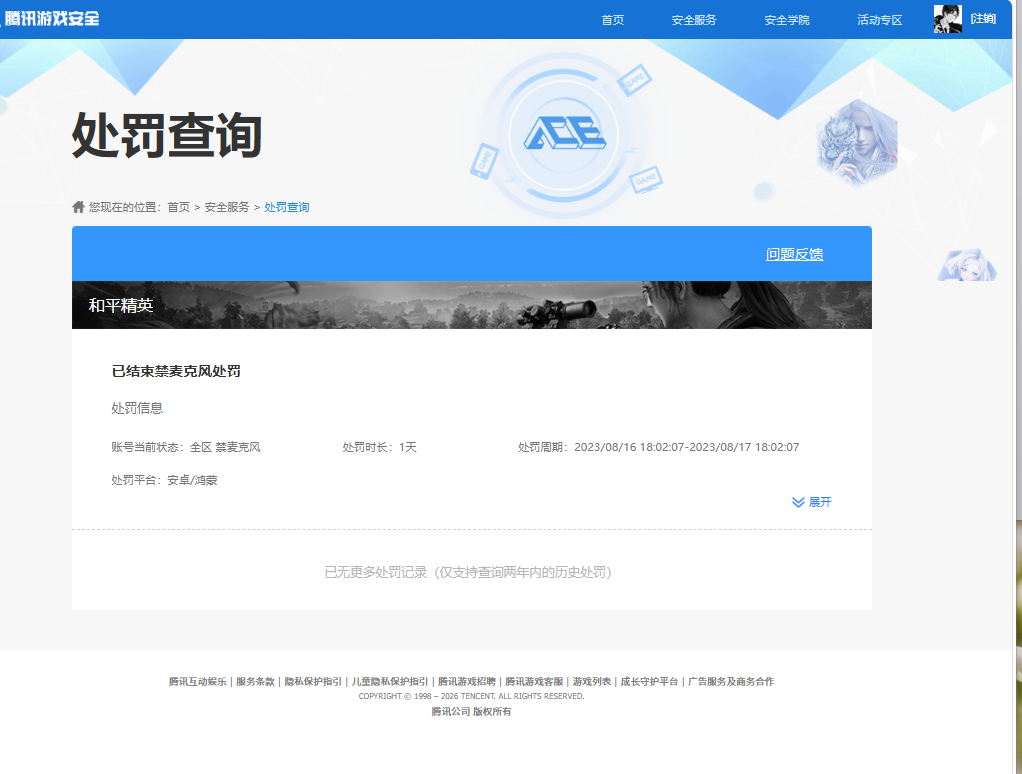
Task: Click the home icon in breadcrumb
Action: 78,207
